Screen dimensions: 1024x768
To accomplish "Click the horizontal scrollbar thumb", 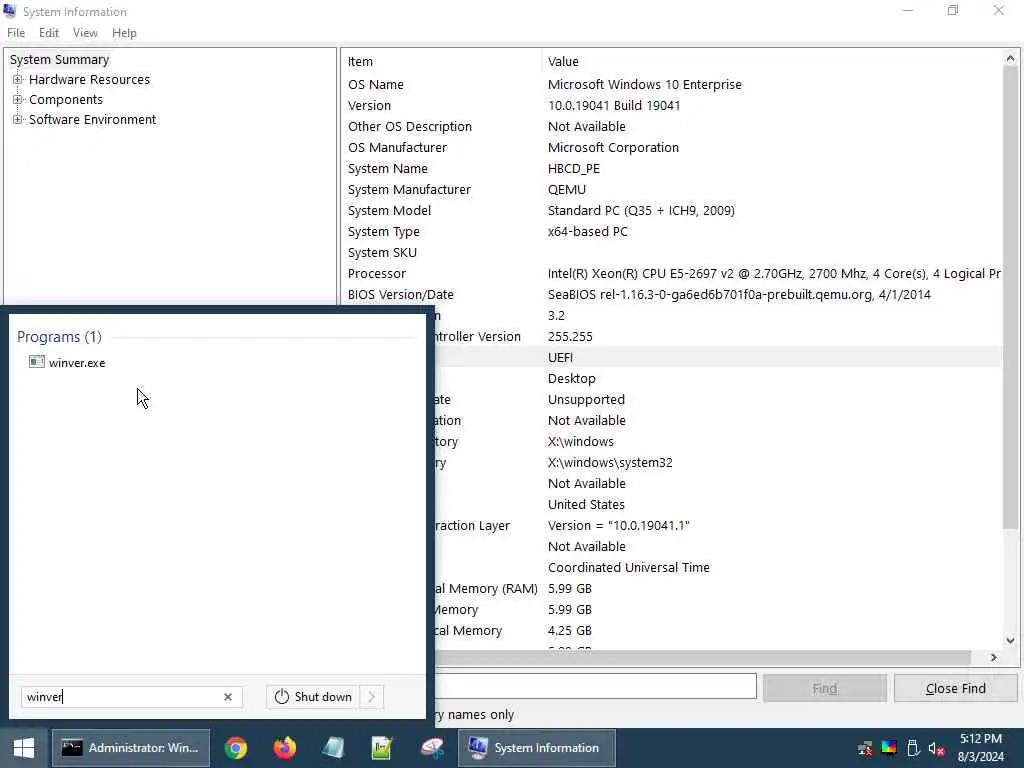I will click(x=703, y=658).
